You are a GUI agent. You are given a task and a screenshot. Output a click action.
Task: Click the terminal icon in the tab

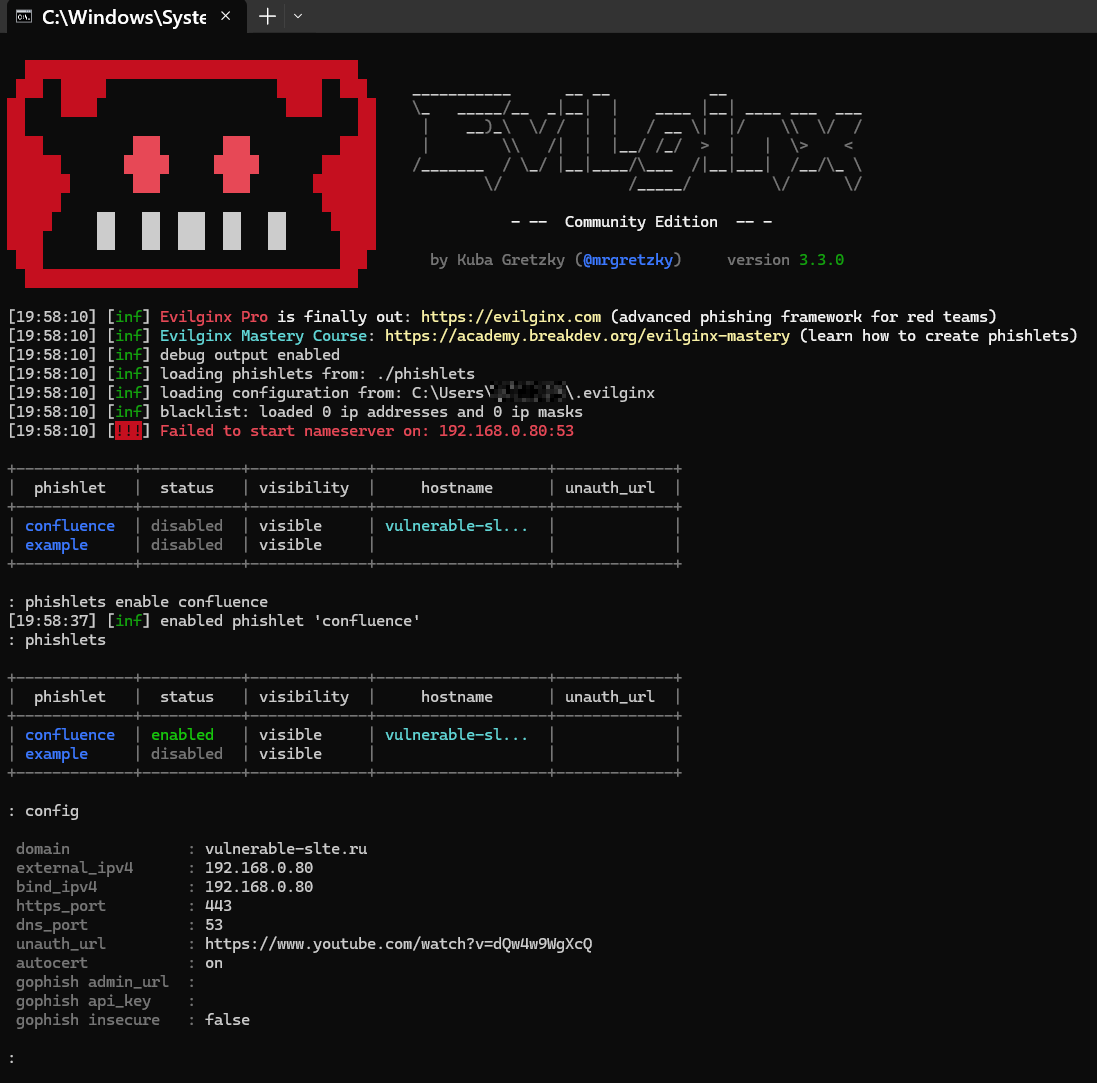pyautogui.click(x=24, y=16)
